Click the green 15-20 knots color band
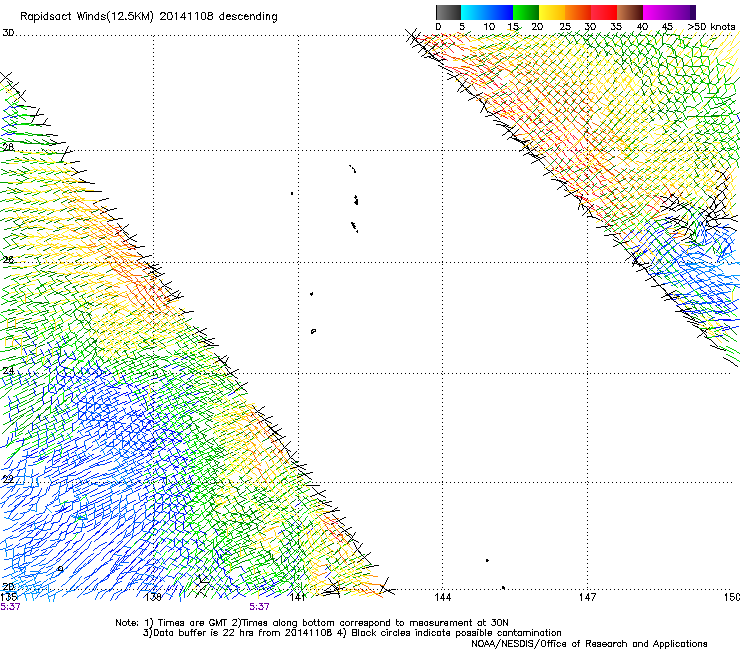The width and height of the screenshot is (740, 650). pos(526,12)
